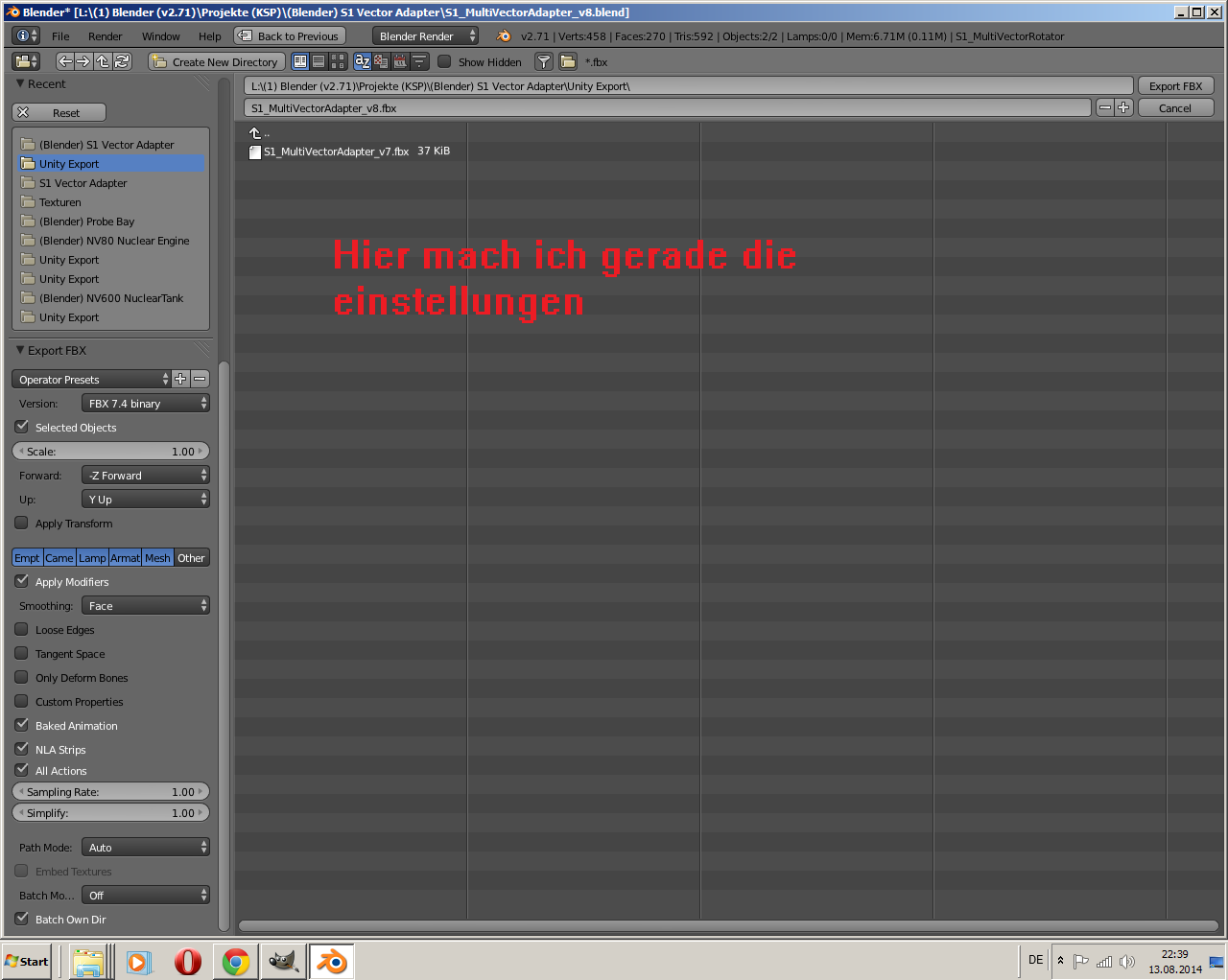1228x980 pixels.
Task: Toggle the Mesh object type tab
Action: (157, 558)
